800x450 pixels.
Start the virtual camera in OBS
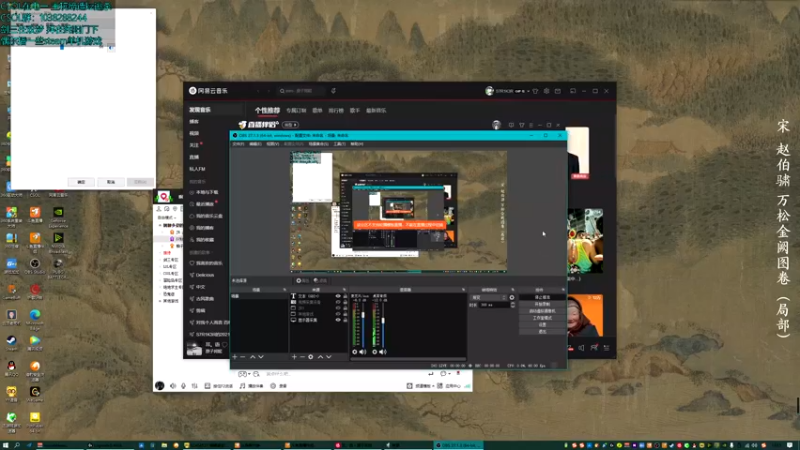click(x=542, y=311)
